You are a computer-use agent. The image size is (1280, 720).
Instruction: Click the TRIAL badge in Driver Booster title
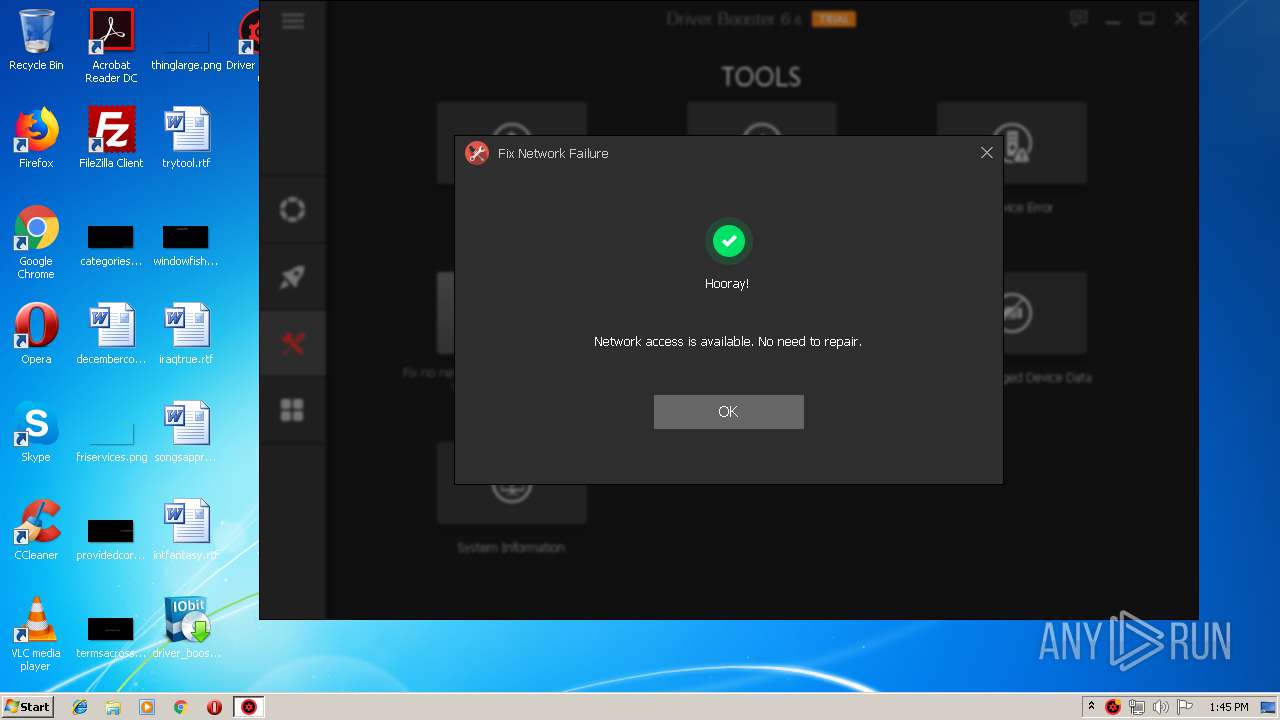coord(833,19)
